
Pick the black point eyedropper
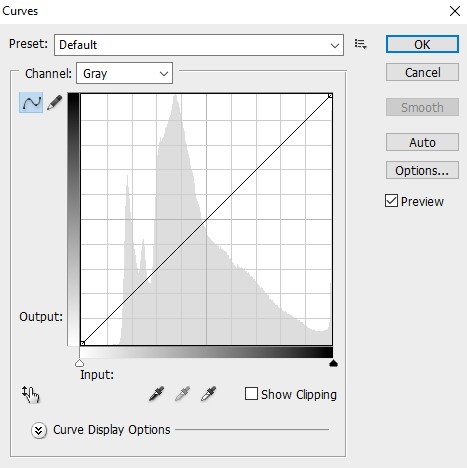click(157, 394)
